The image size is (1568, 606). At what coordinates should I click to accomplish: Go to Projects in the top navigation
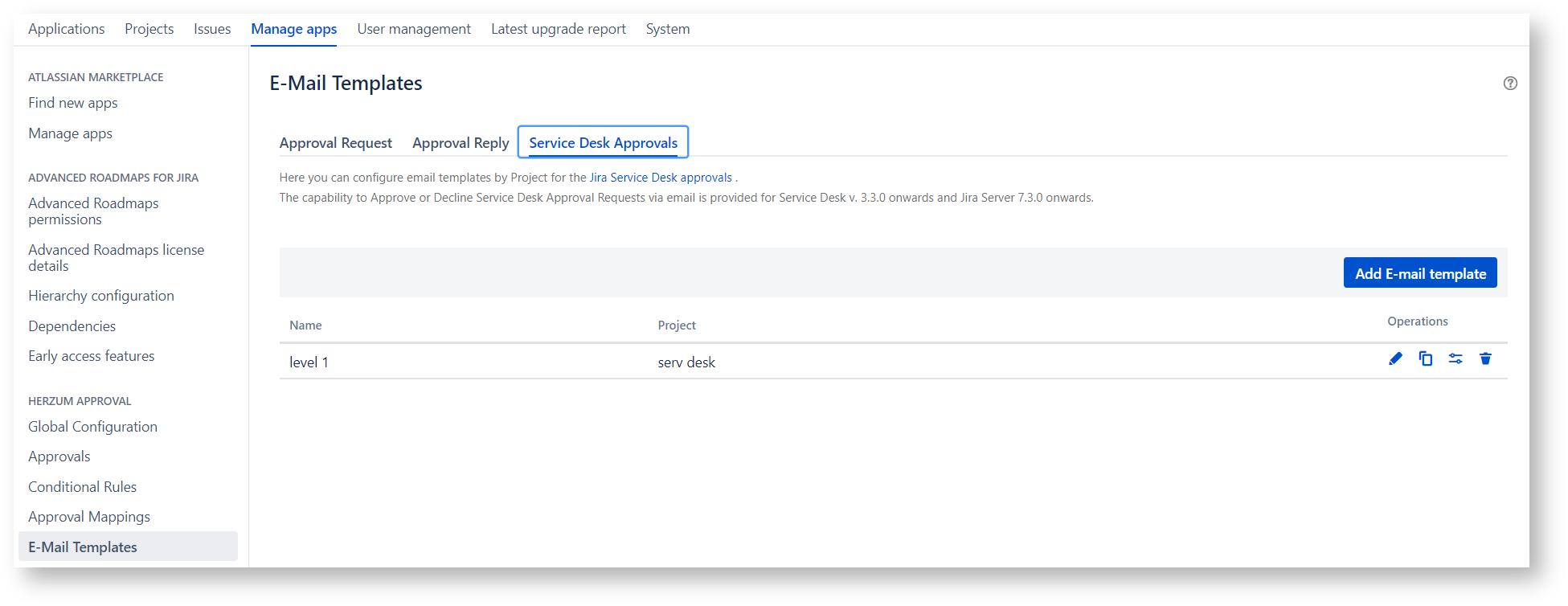[149, 29]
